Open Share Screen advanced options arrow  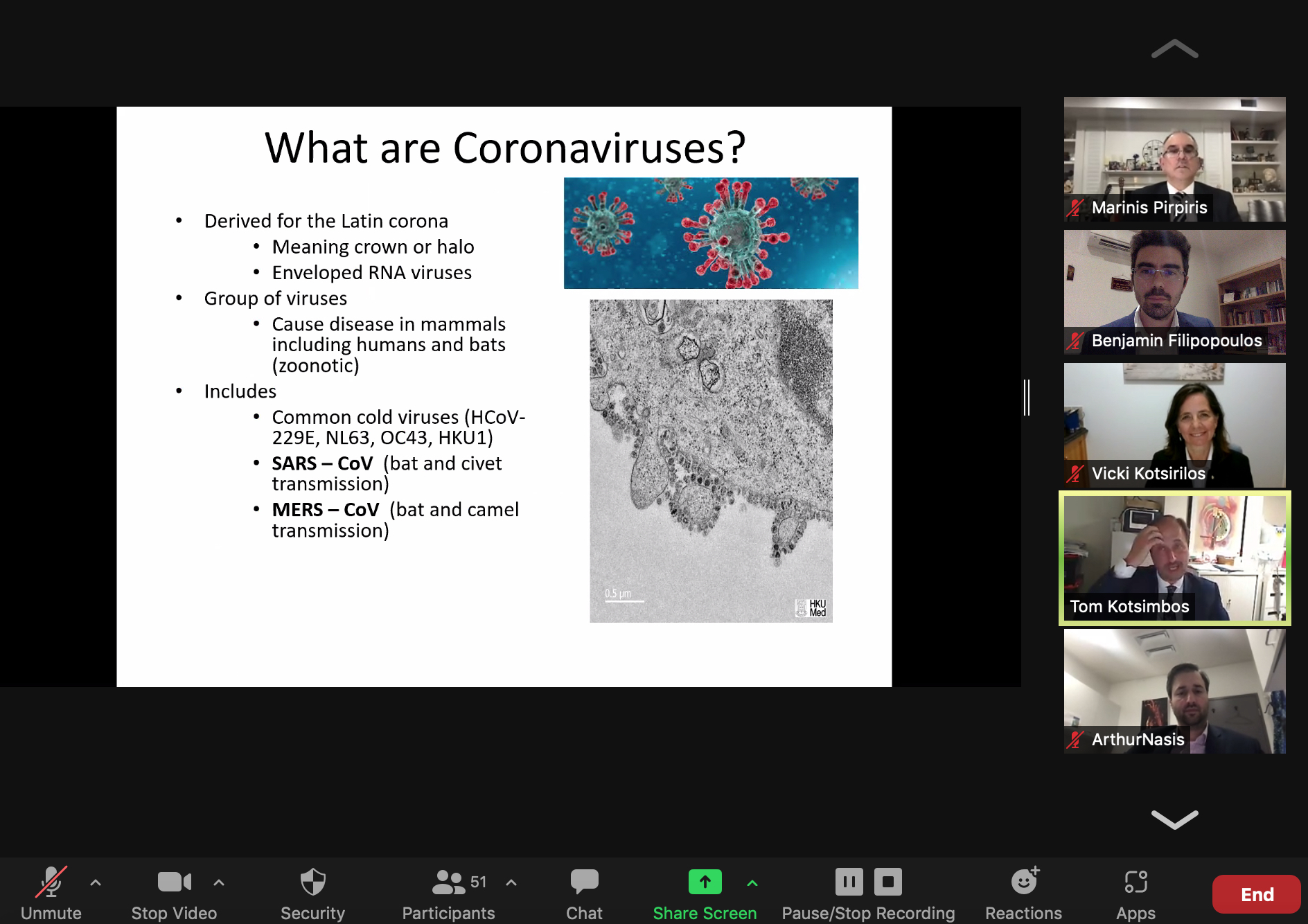(752, 882)
